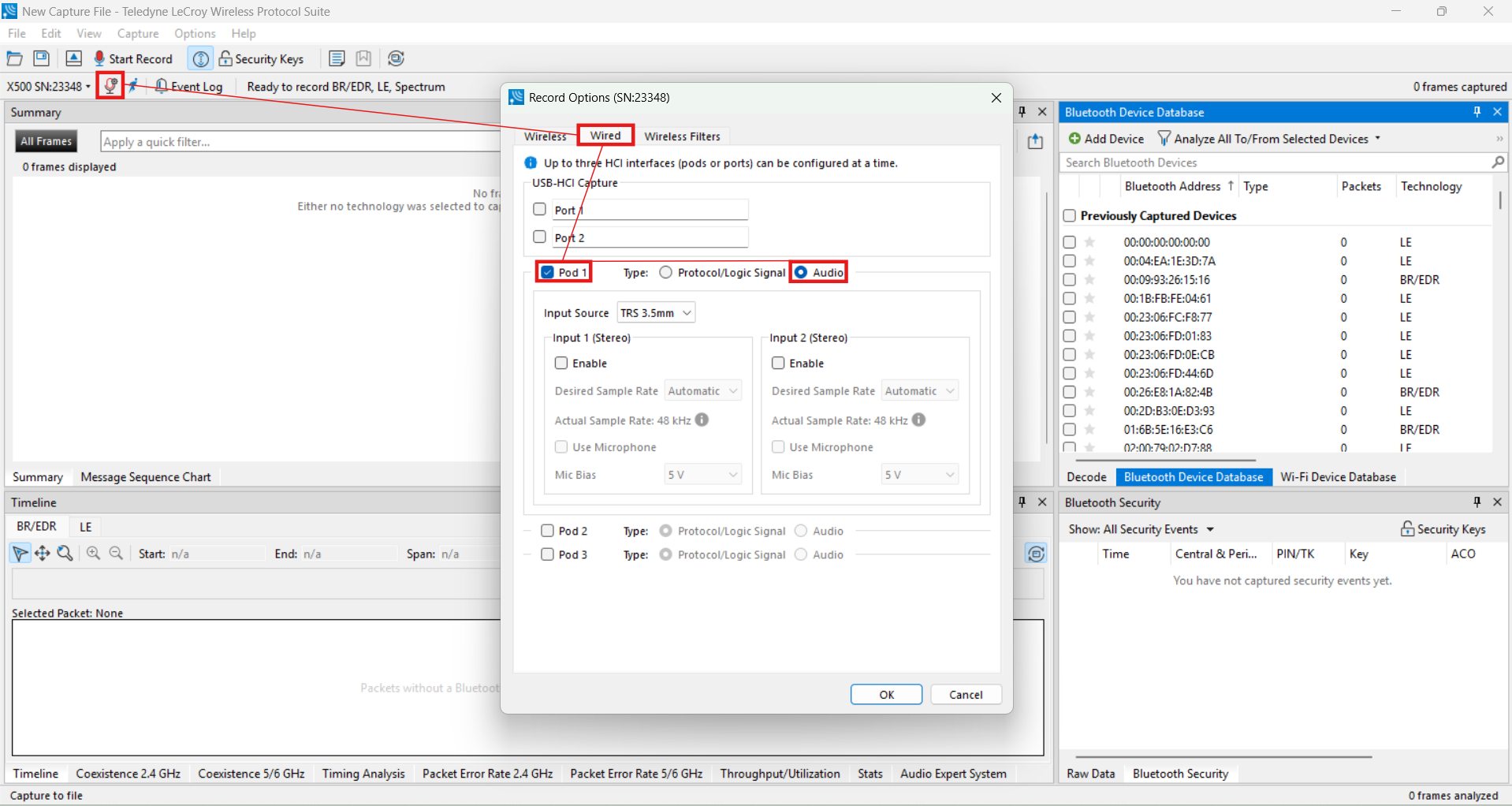
Task: Click the record options icon next to X500
Action: (x=110, y=86)
